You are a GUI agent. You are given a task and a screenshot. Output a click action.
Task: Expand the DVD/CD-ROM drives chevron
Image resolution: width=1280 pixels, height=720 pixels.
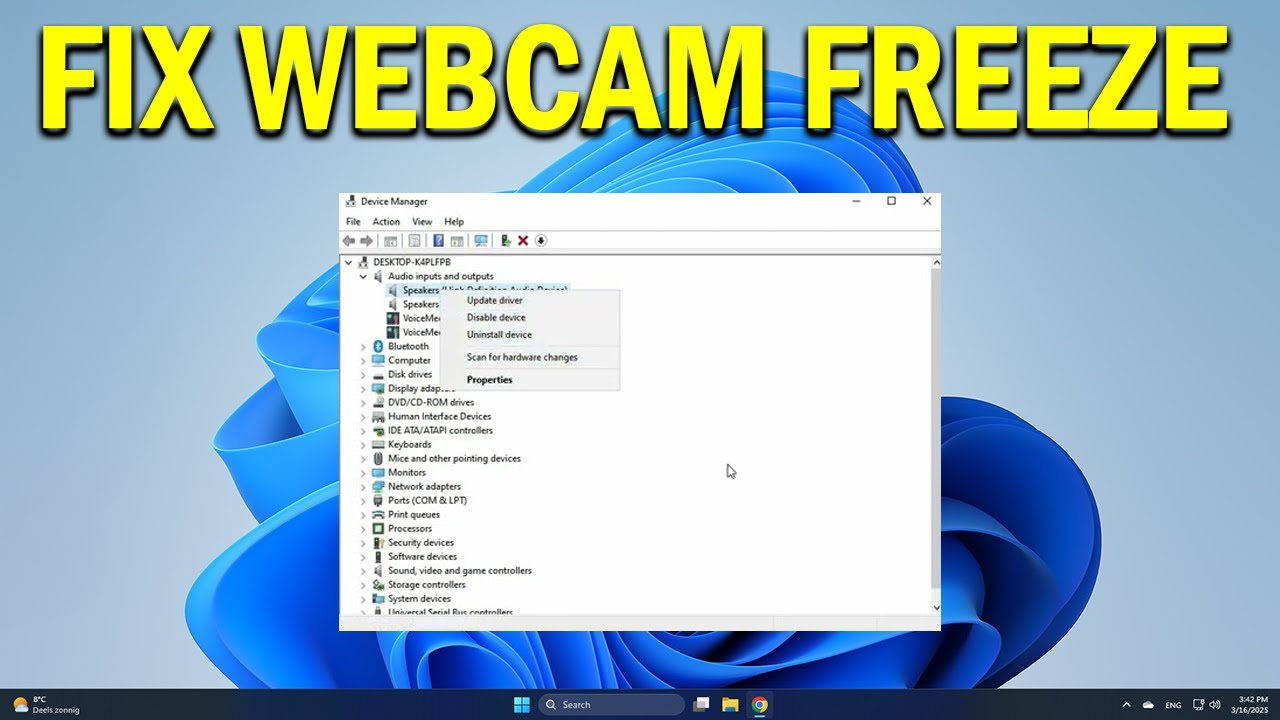tap(363, 402)
